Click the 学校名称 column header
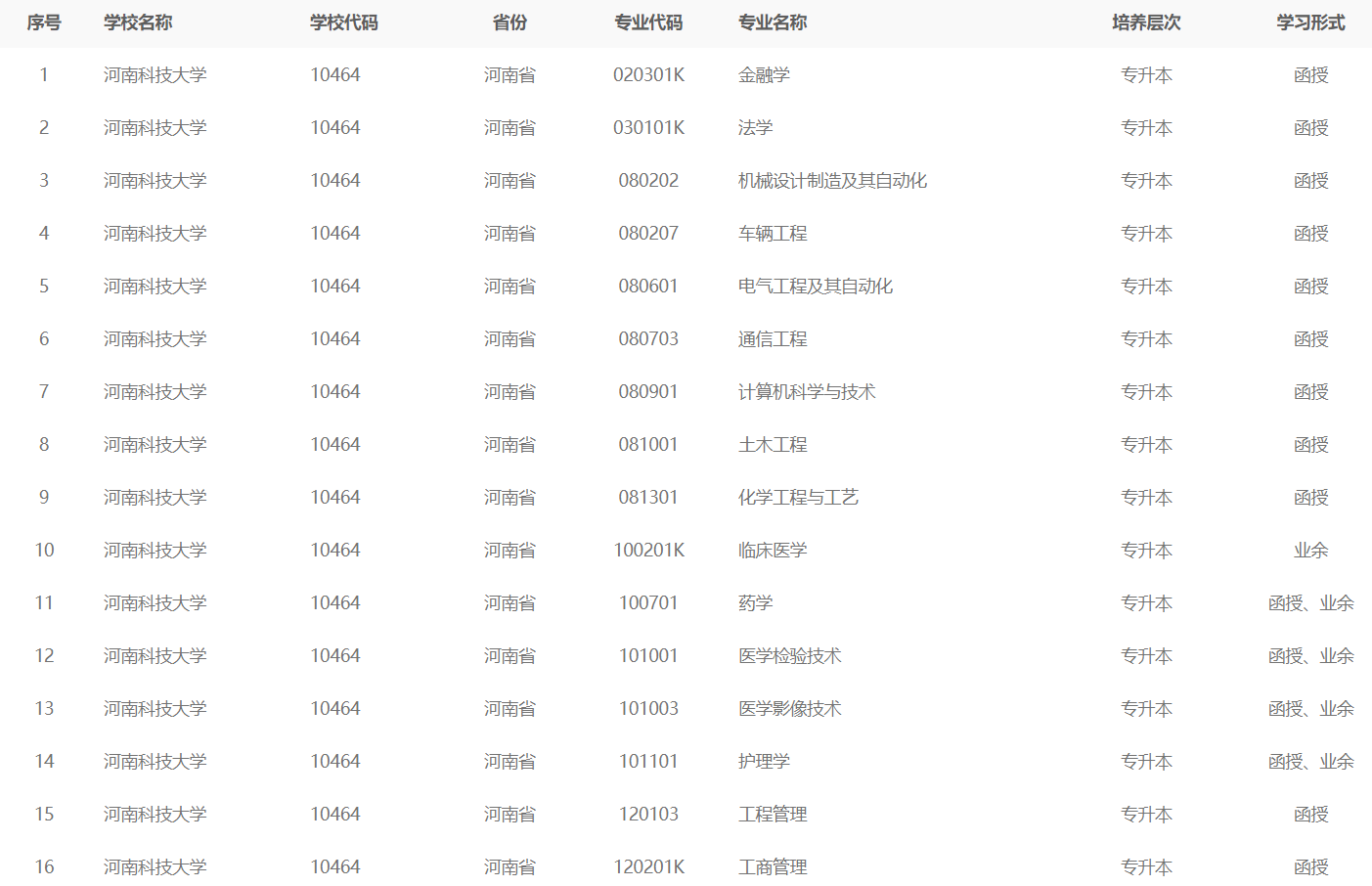The width and height of the screenshot is (1372, 886). [x=138, y=22]
